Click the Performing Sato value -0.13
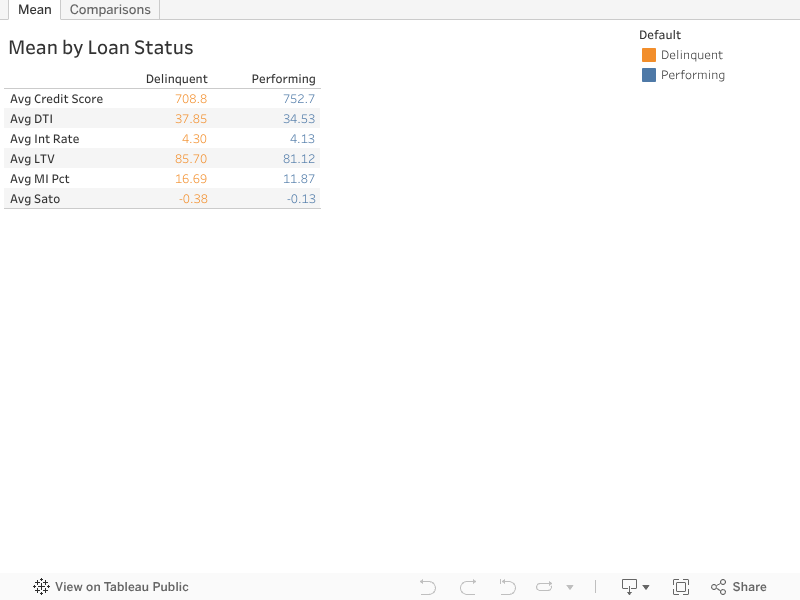Viewport: 800px width, 600px height. [x=301, y=199]
